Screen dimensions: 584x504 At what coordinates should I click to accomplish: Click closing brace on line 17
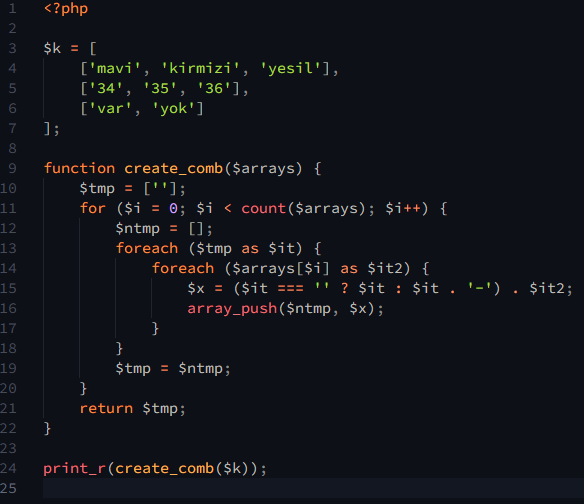coord(155,329)
